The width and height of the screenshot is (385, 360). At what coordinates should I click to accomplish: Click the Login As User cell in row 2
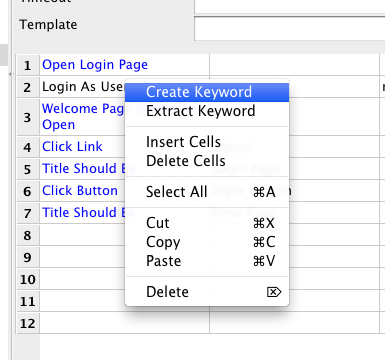(x=83, y=87)
